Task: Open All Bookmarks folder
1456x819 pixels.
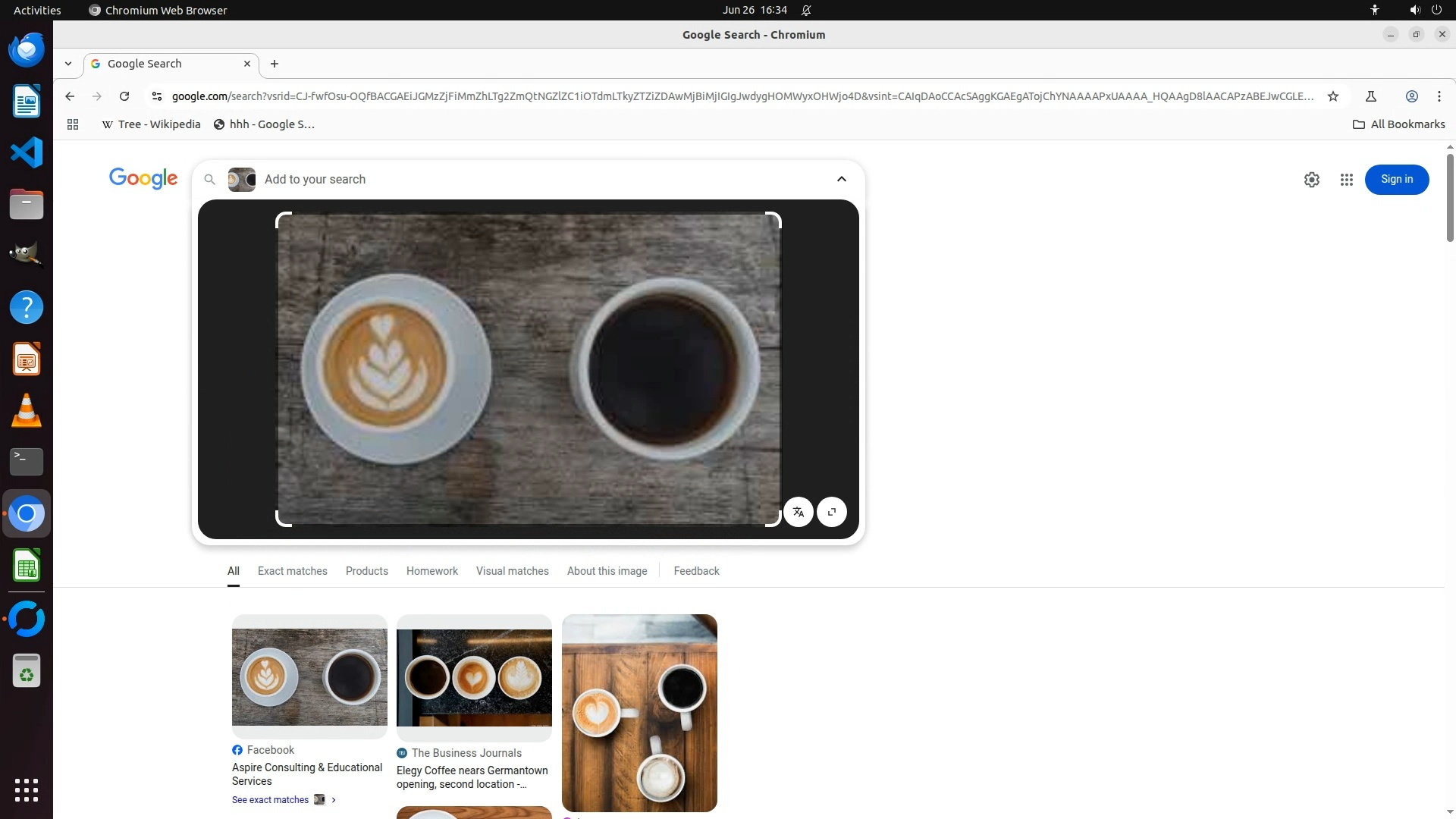Action: click(x=1398, y=124)
